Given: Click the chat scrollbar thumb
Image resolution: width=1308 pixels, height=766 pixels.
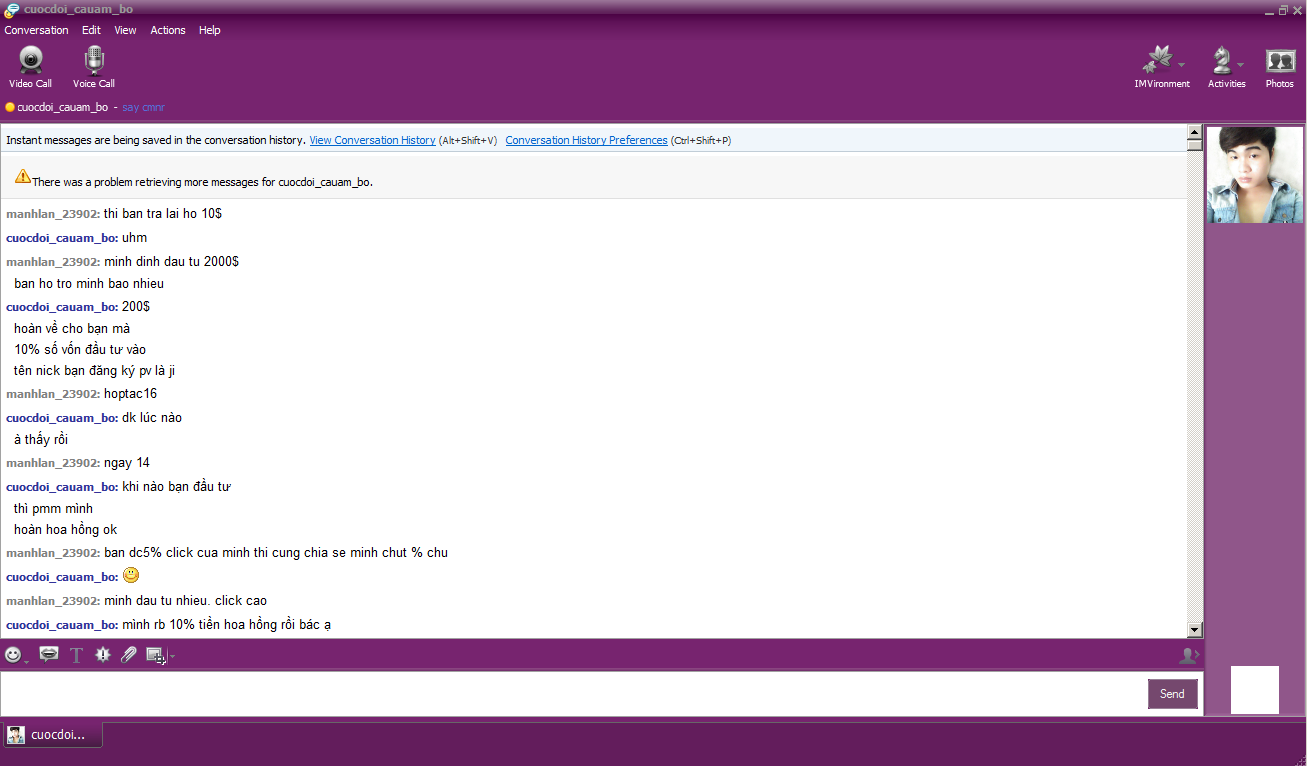Looking at the screenshot, I should pyautogui.click(x=1194, y=144).
